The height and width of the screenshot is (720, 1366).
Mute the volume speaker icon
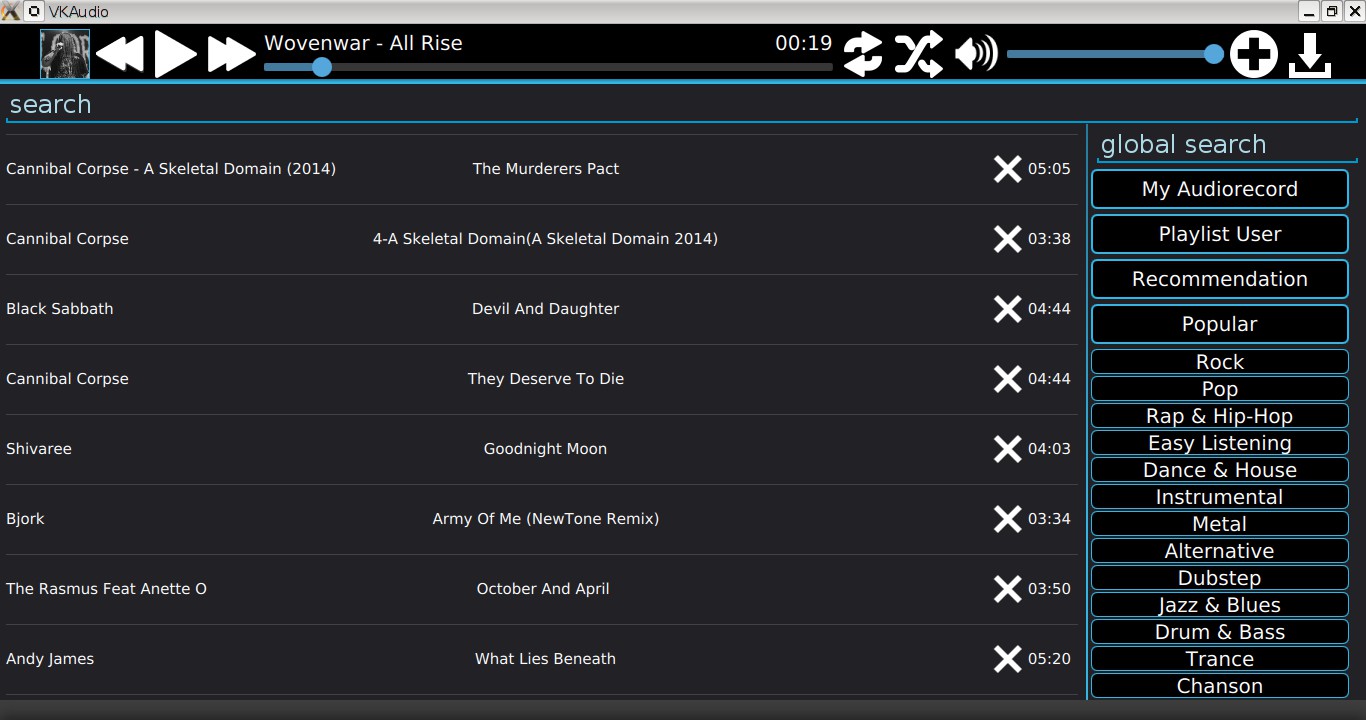(975, 54)
